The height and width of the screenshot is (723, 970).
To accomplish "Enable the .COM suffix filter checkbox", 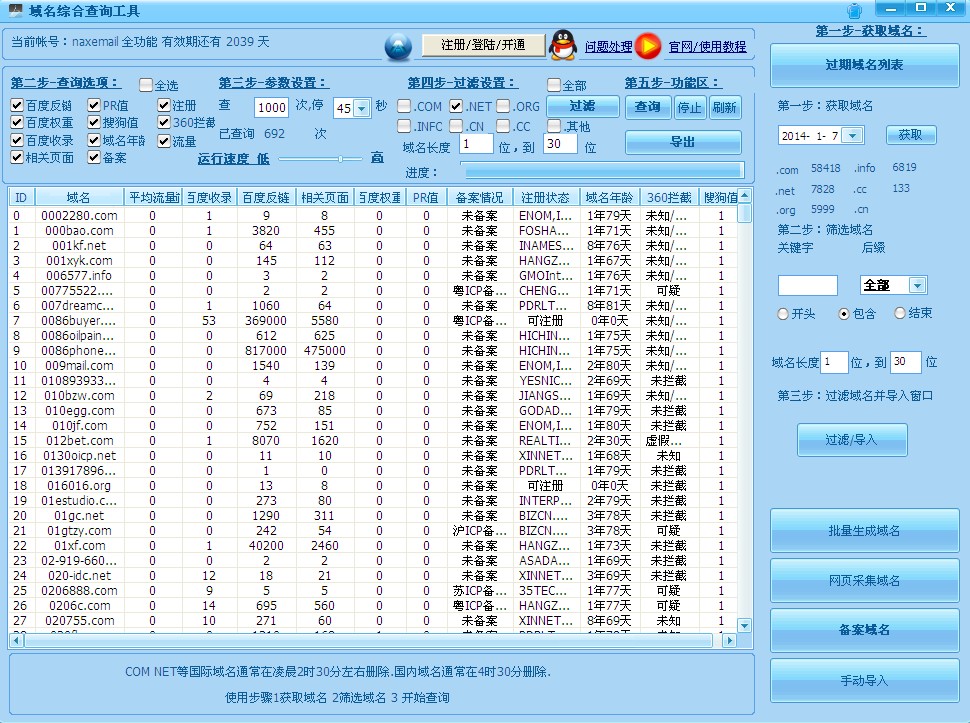I will (405, 106).
